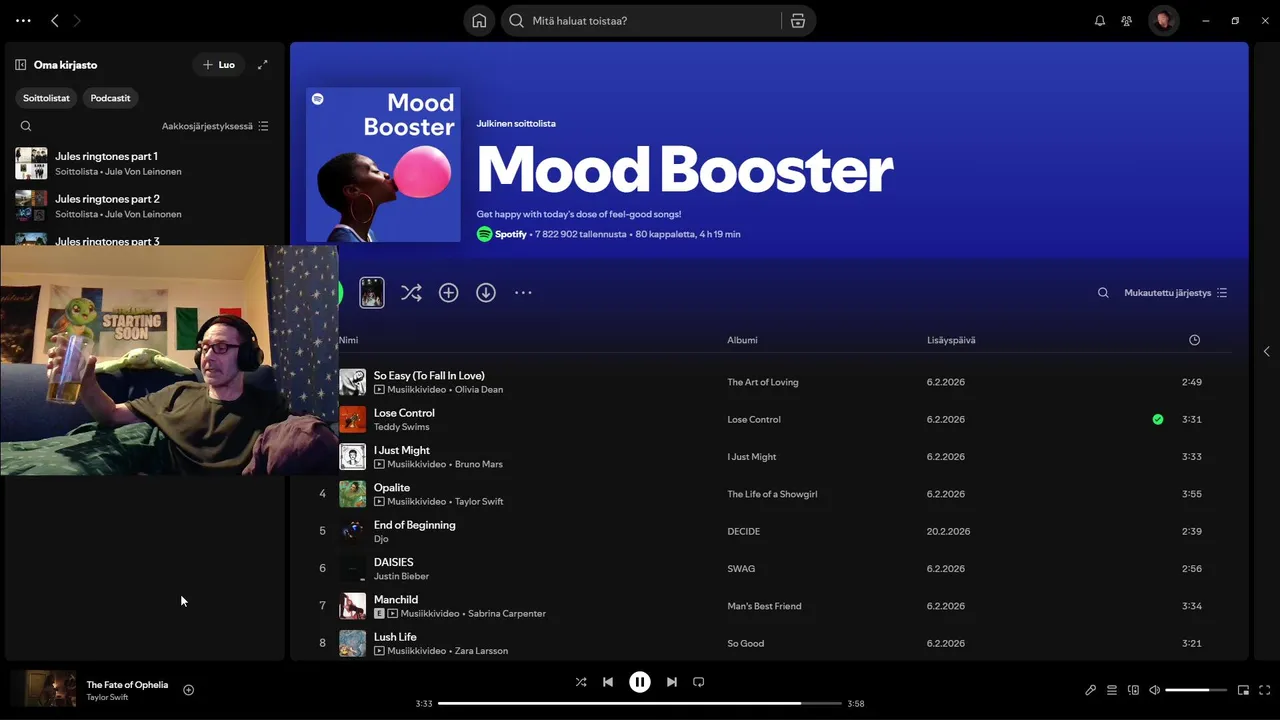
Task: Open Jules ringtones part 2 playlist
Action: (145, 206)
